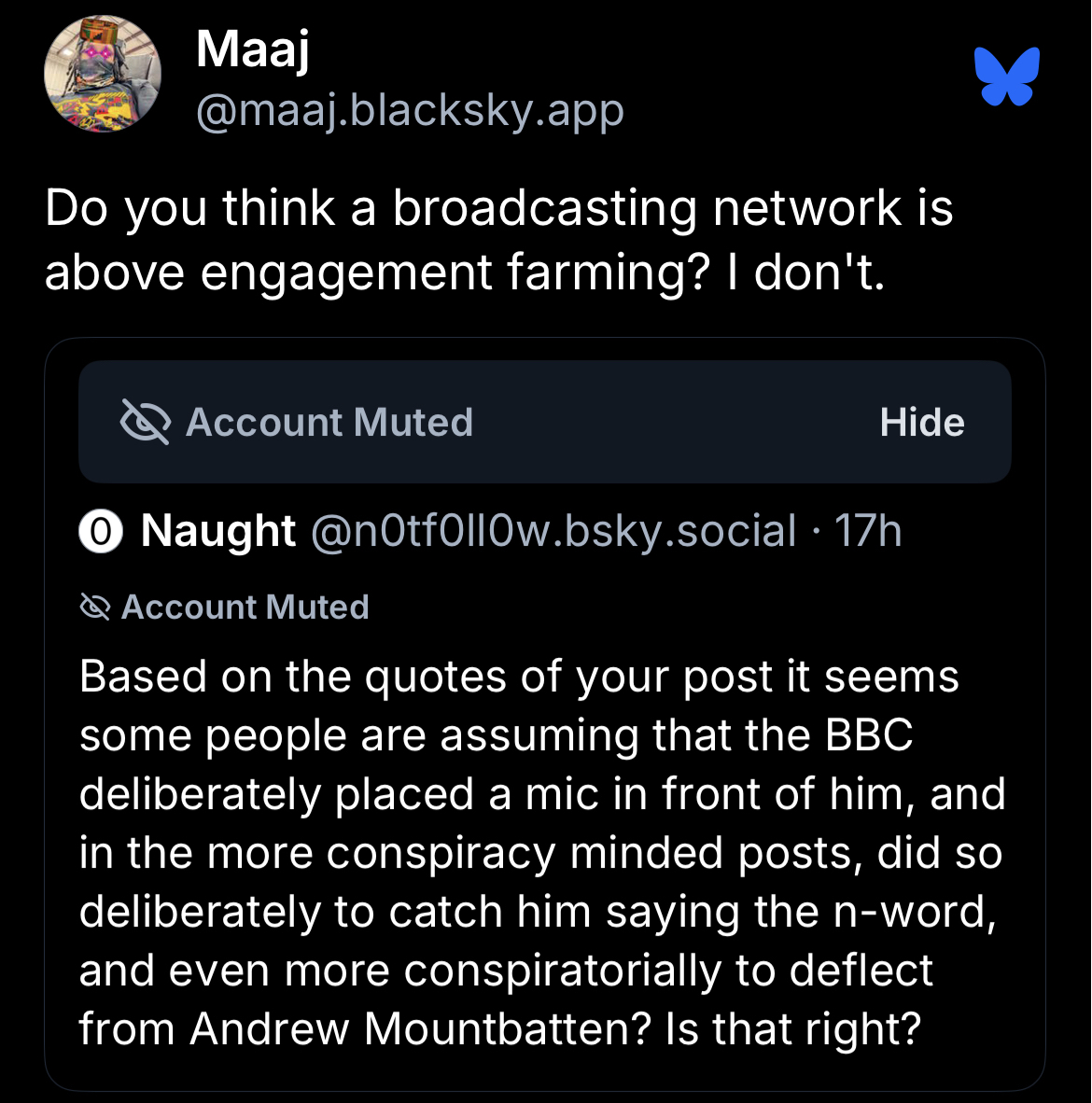Open the Naught display name link

click(218, 532)
